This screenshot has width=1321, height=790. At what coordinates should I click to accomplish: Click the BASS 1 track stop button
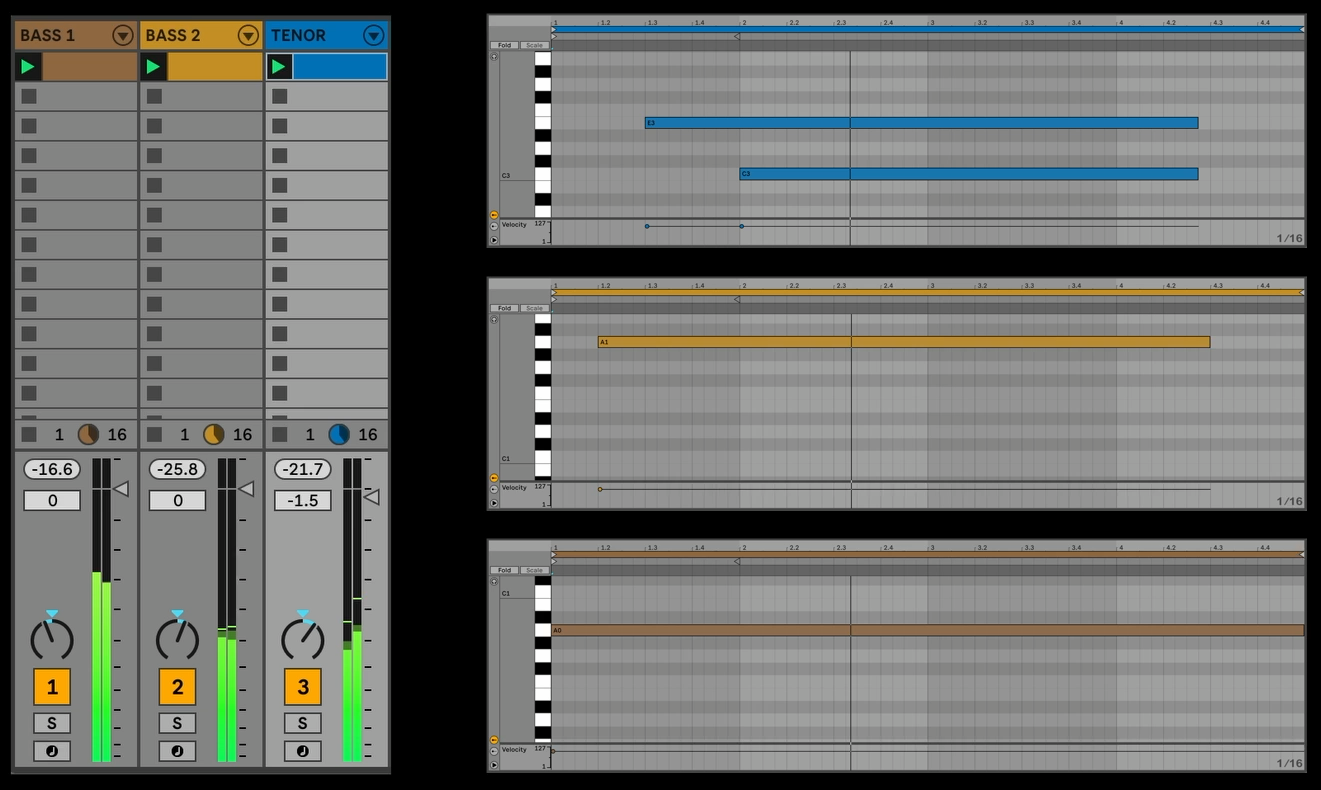click(29, 434)
